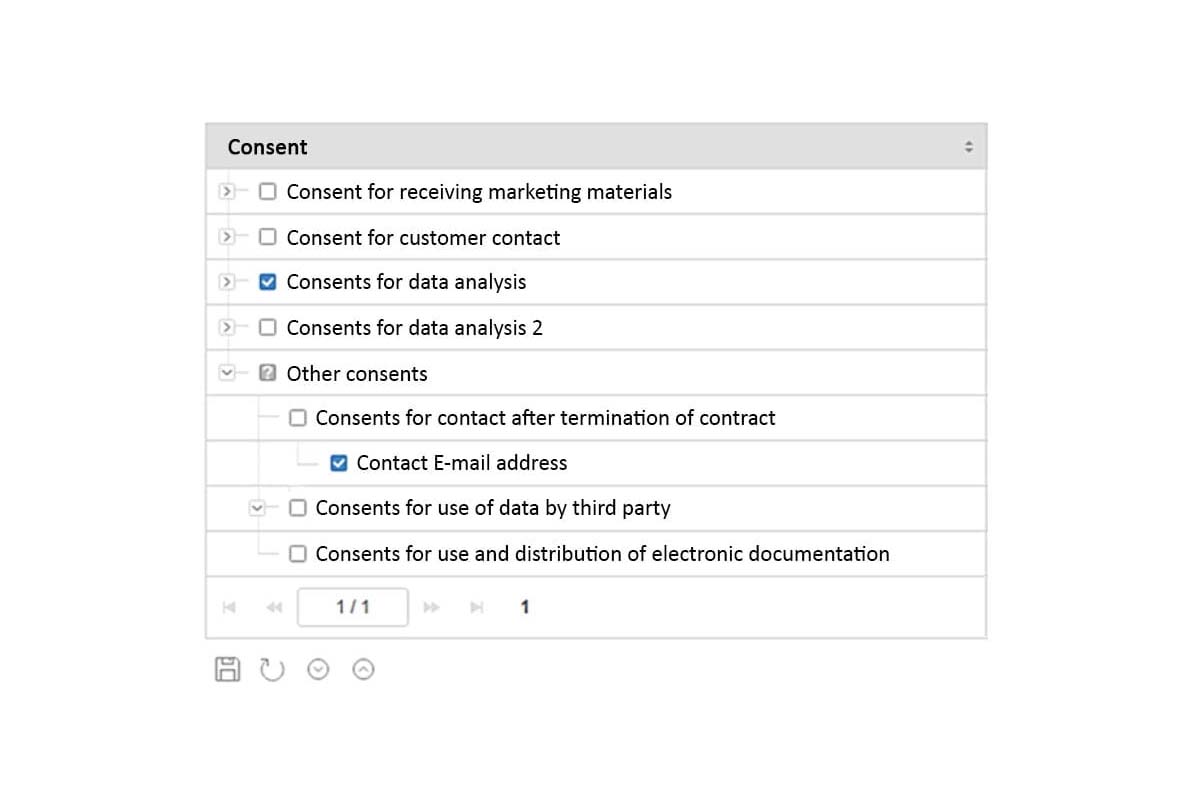Collapse the Other consents node
This screenshot has width=1194, height=802.
(226, 373)
